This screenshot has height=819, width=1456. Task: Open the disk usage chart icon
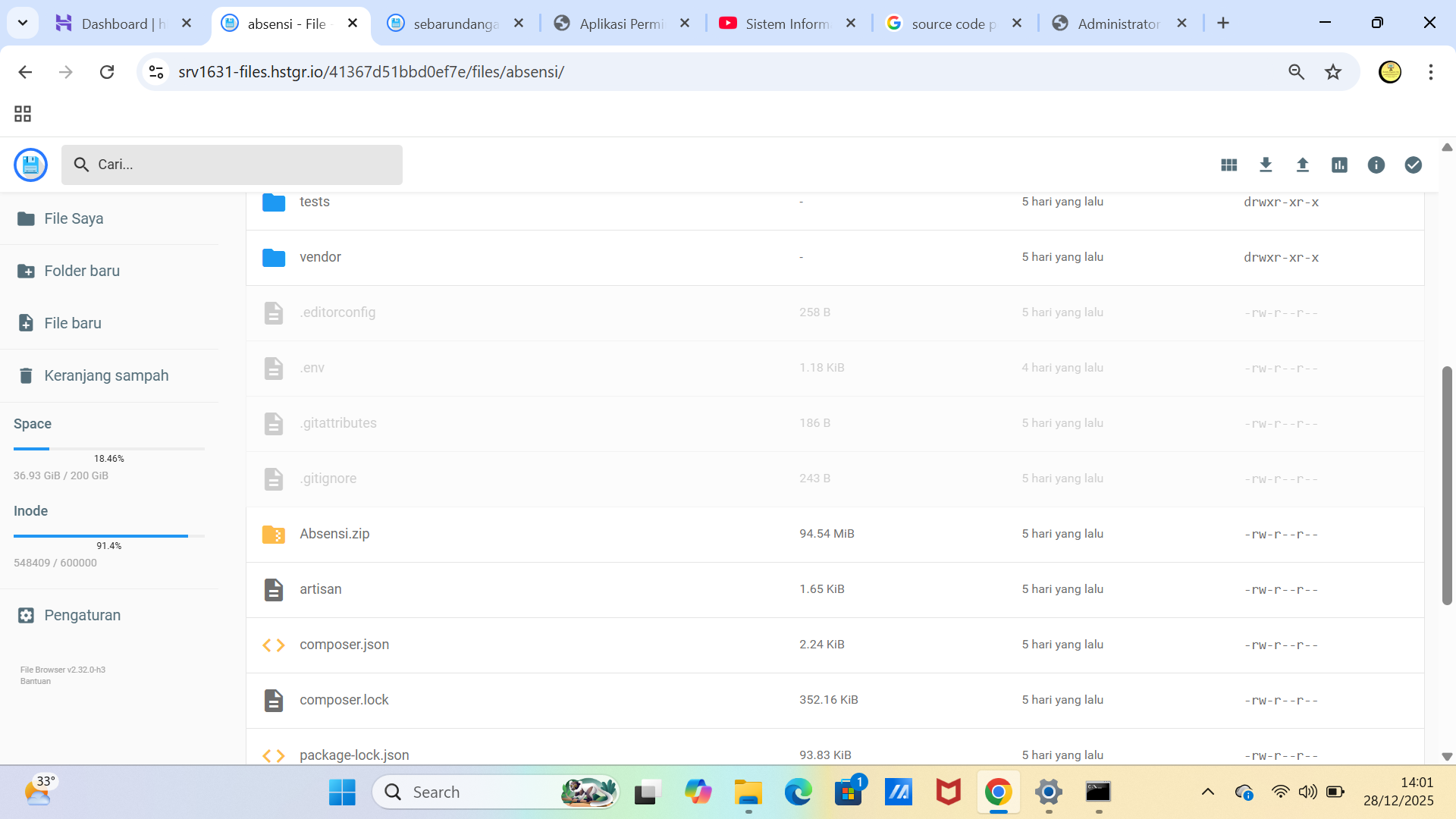pos(1339,165)
